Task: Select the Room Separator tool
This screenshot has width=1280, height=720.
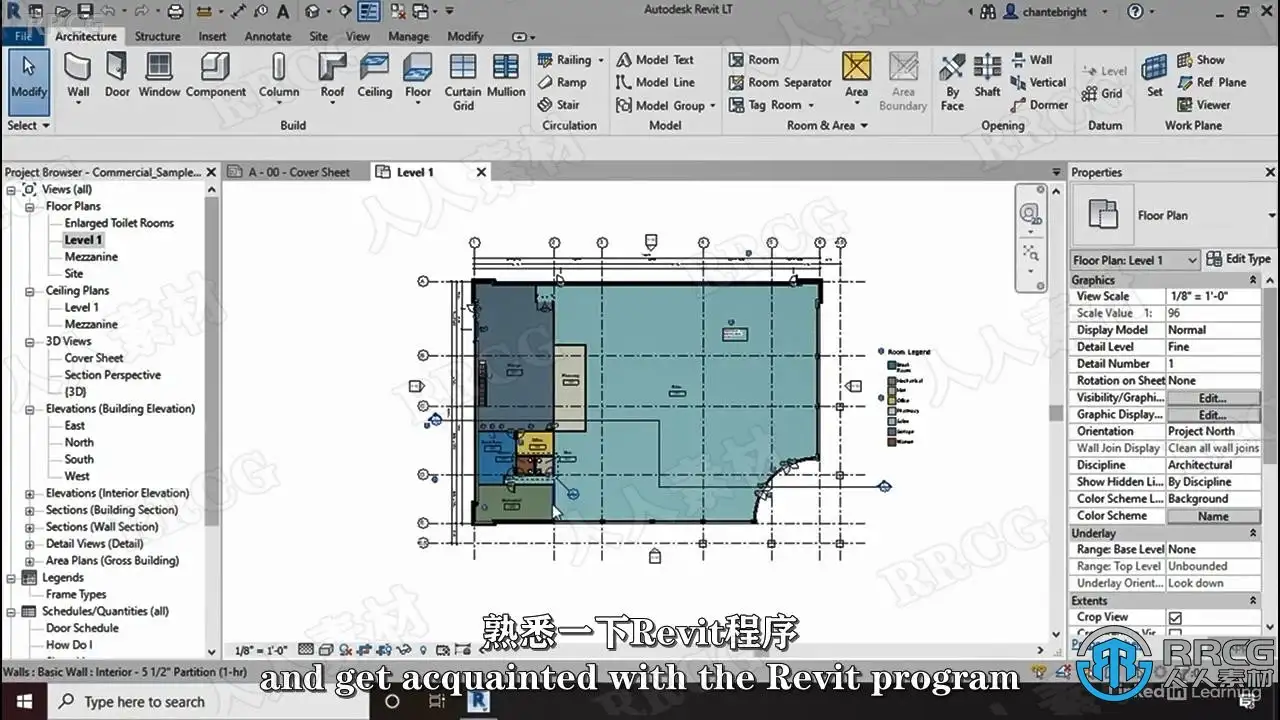Action: pos(780,82)
